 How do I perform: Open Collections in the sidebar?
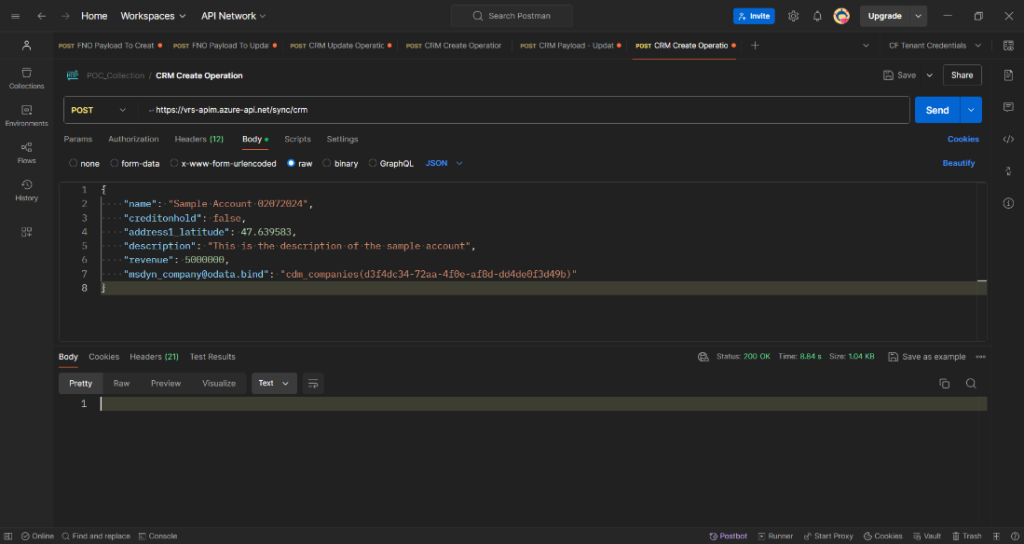27,78
